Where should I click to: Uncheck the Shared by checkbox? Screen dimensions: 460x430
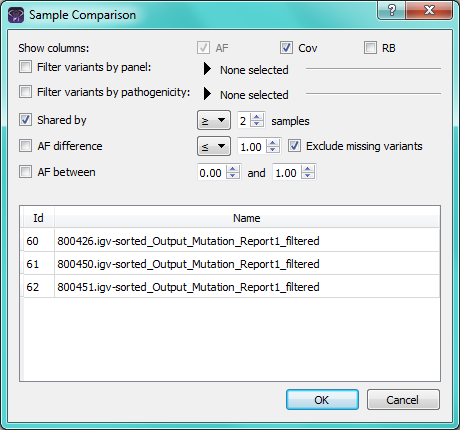point(25,120)
